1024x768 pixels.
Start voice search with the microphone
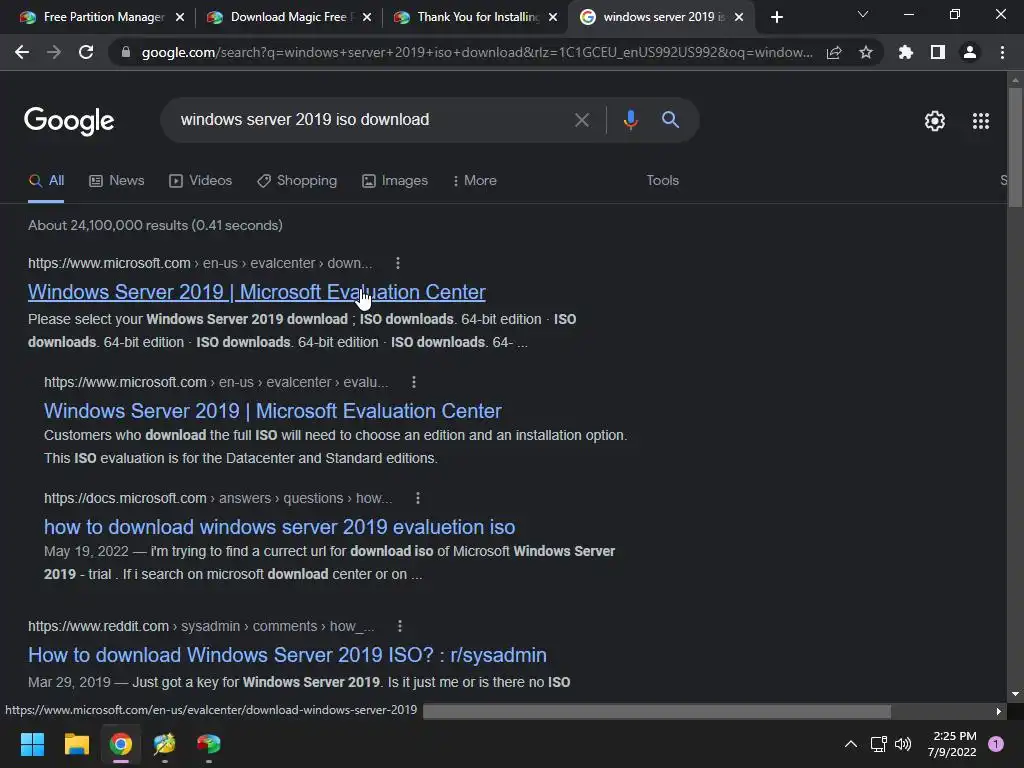click(x=630, y=120)
